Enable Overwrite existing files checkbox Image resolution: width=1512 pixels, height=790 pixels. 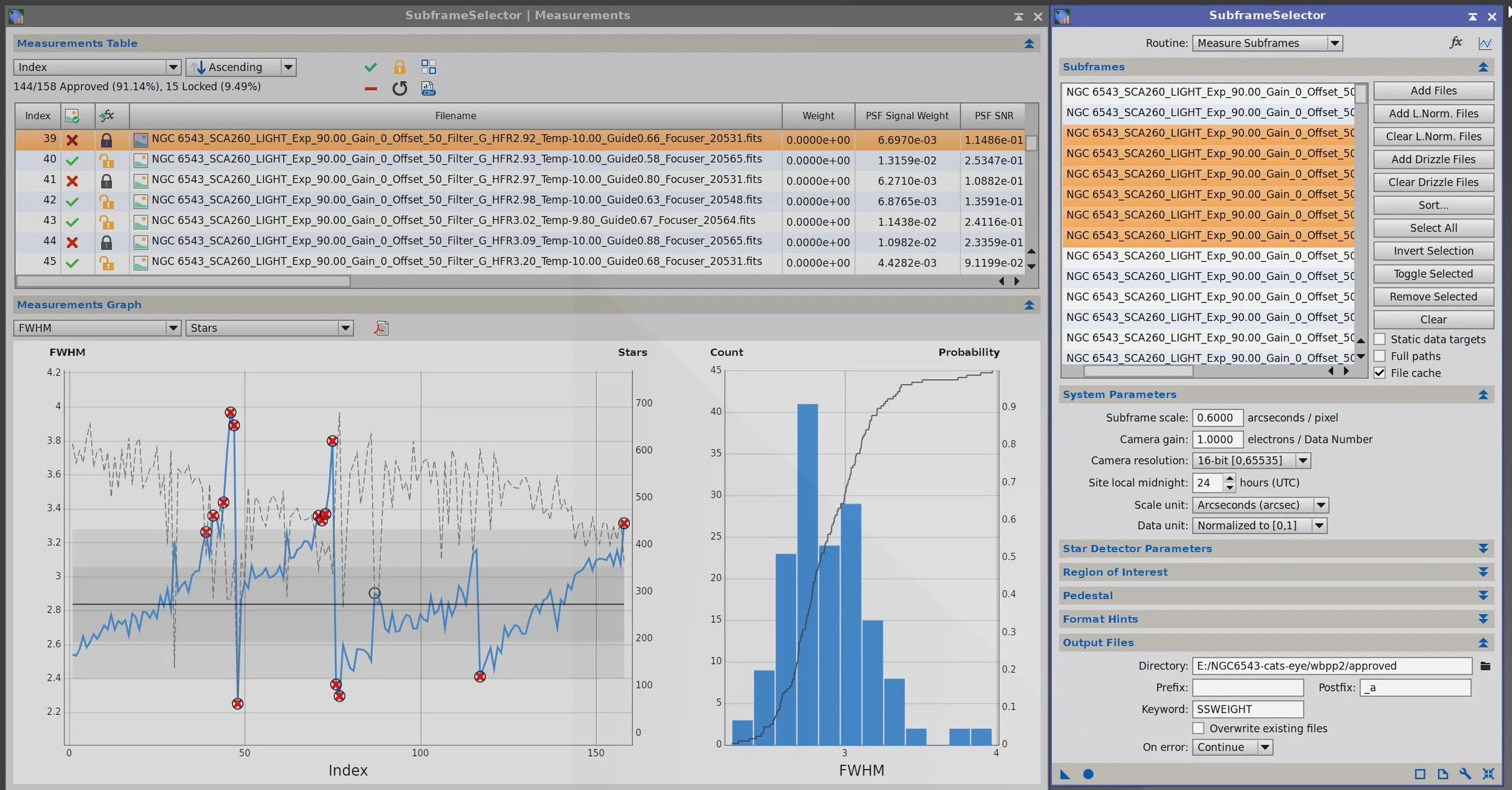1198,728
